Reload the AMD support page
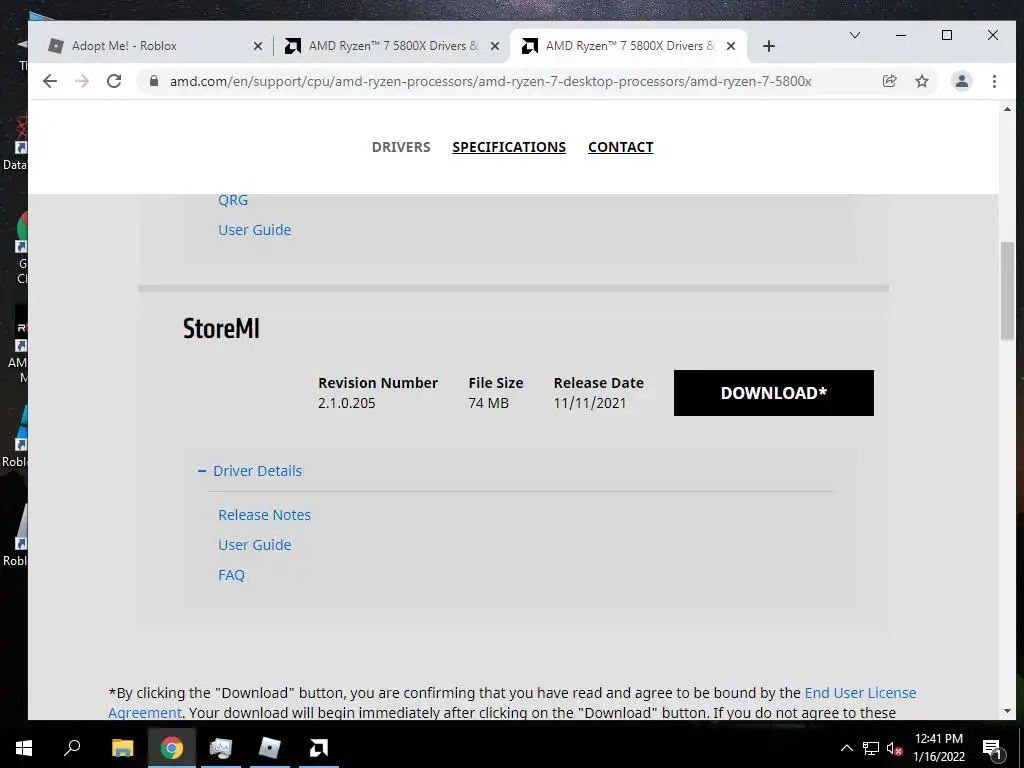1024x768 pixels. tap(114, 81)
